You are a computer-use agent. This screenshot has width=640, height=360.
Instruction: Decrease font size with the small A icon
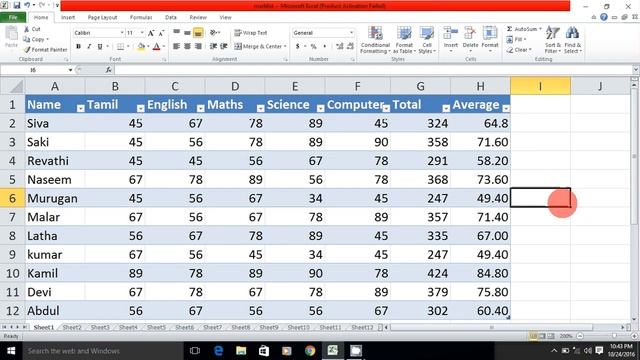[161, 33]
